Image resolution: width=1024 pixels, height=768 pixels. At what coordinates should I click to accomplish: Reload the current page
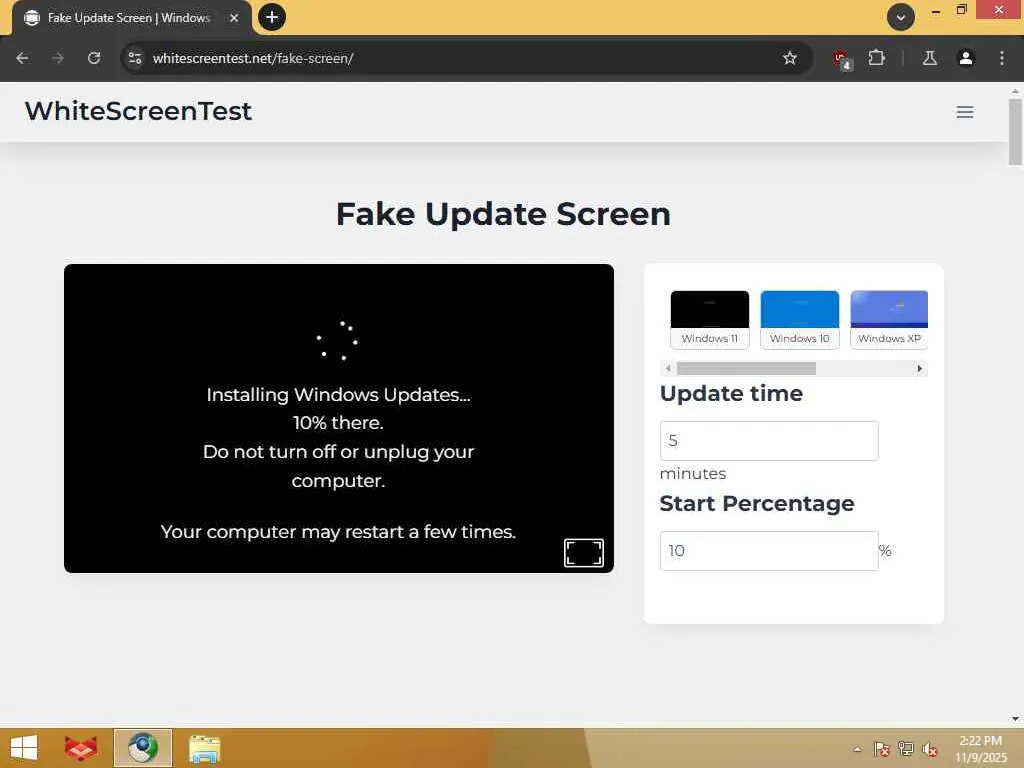tap(94, 58)
